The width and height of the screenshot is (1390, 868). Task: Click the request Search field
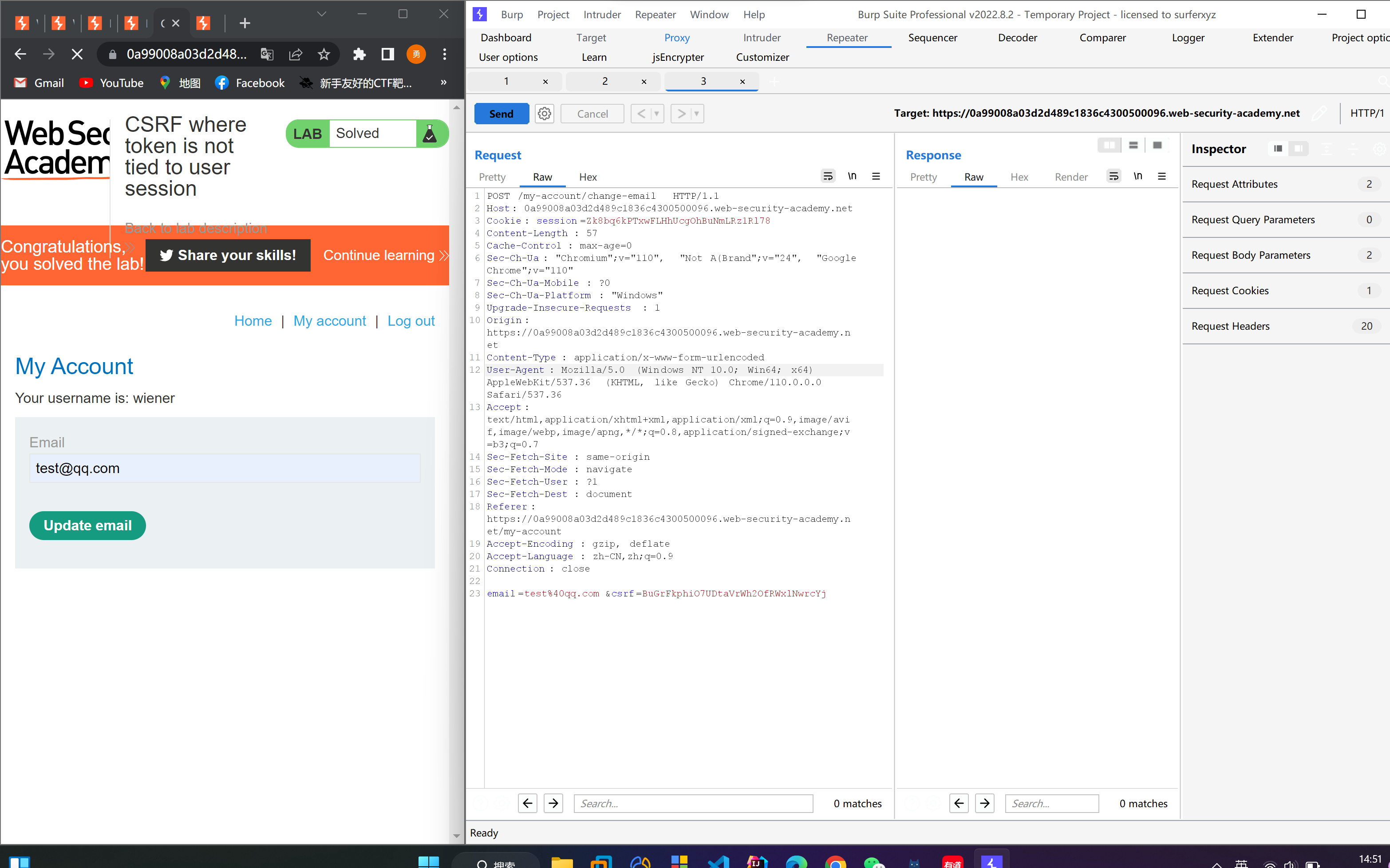click(692, 803)
